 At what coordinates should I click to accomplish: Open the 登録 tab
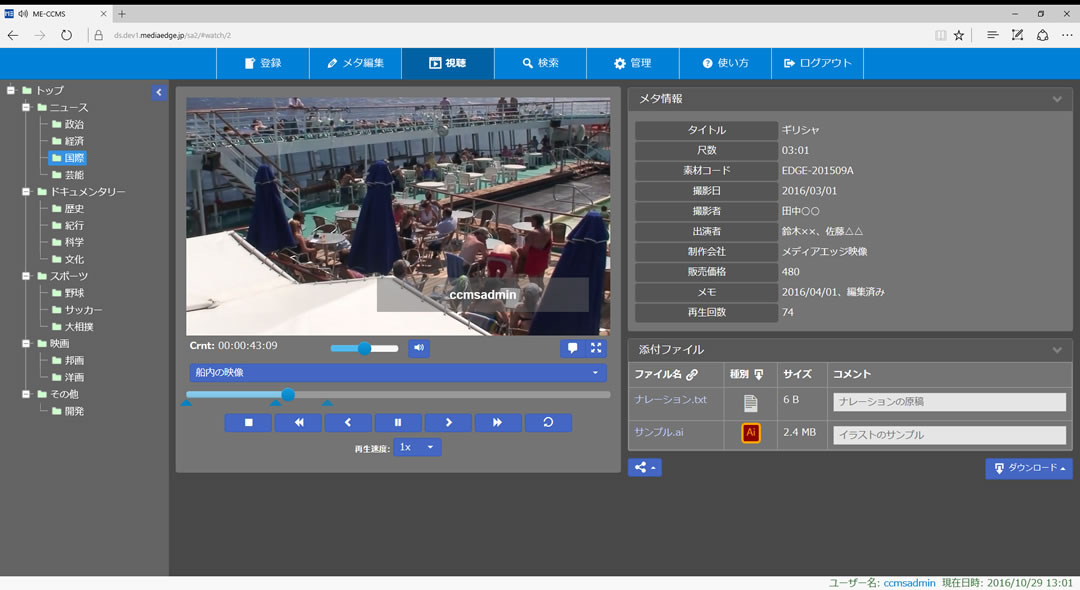point(263,63)
